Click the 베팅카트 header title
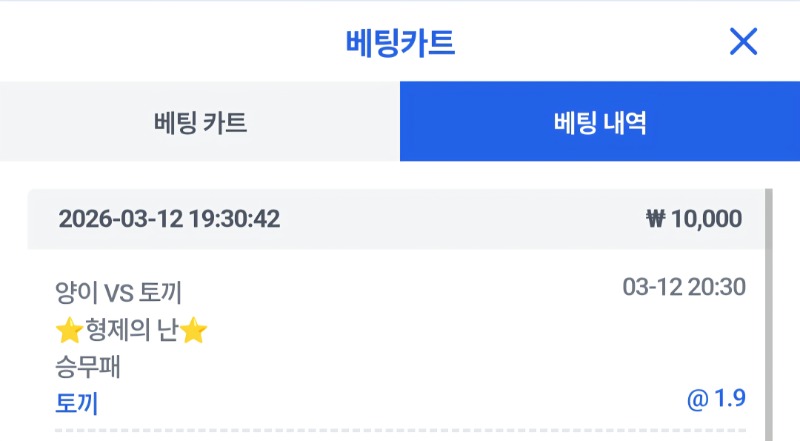This screenshot has width=800, height=441. point(400,42)
